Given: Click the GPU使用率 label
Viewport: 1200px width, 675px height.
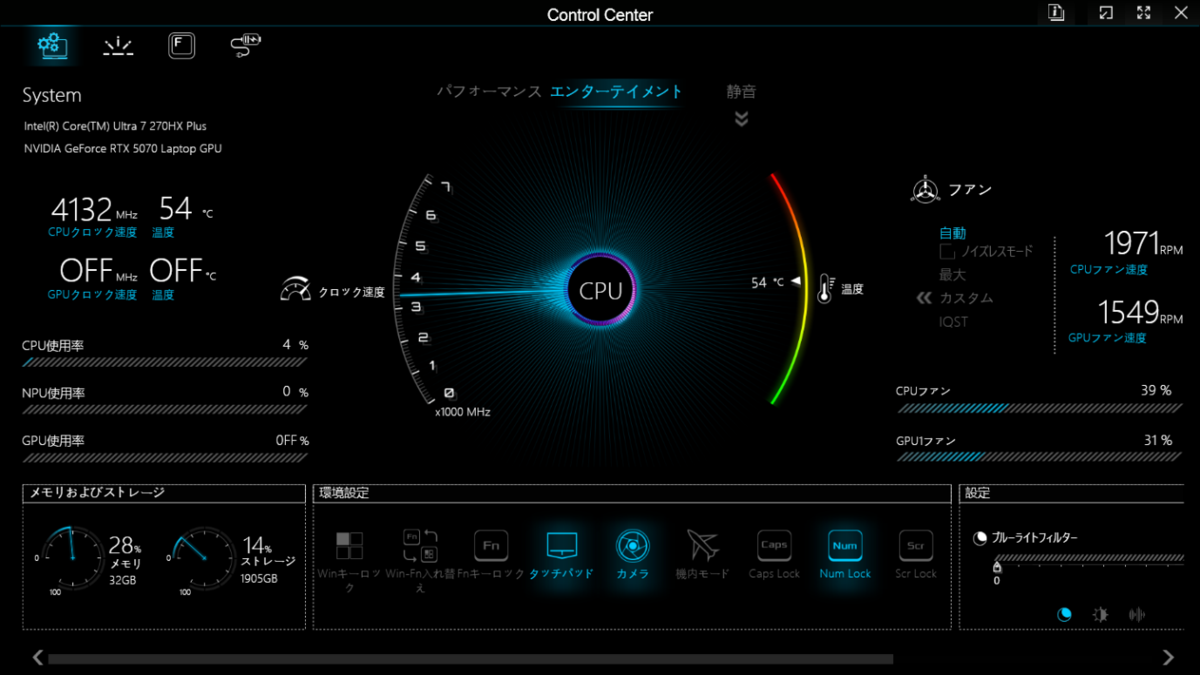Looking at the screenshot, I should (x=53, y=441).
